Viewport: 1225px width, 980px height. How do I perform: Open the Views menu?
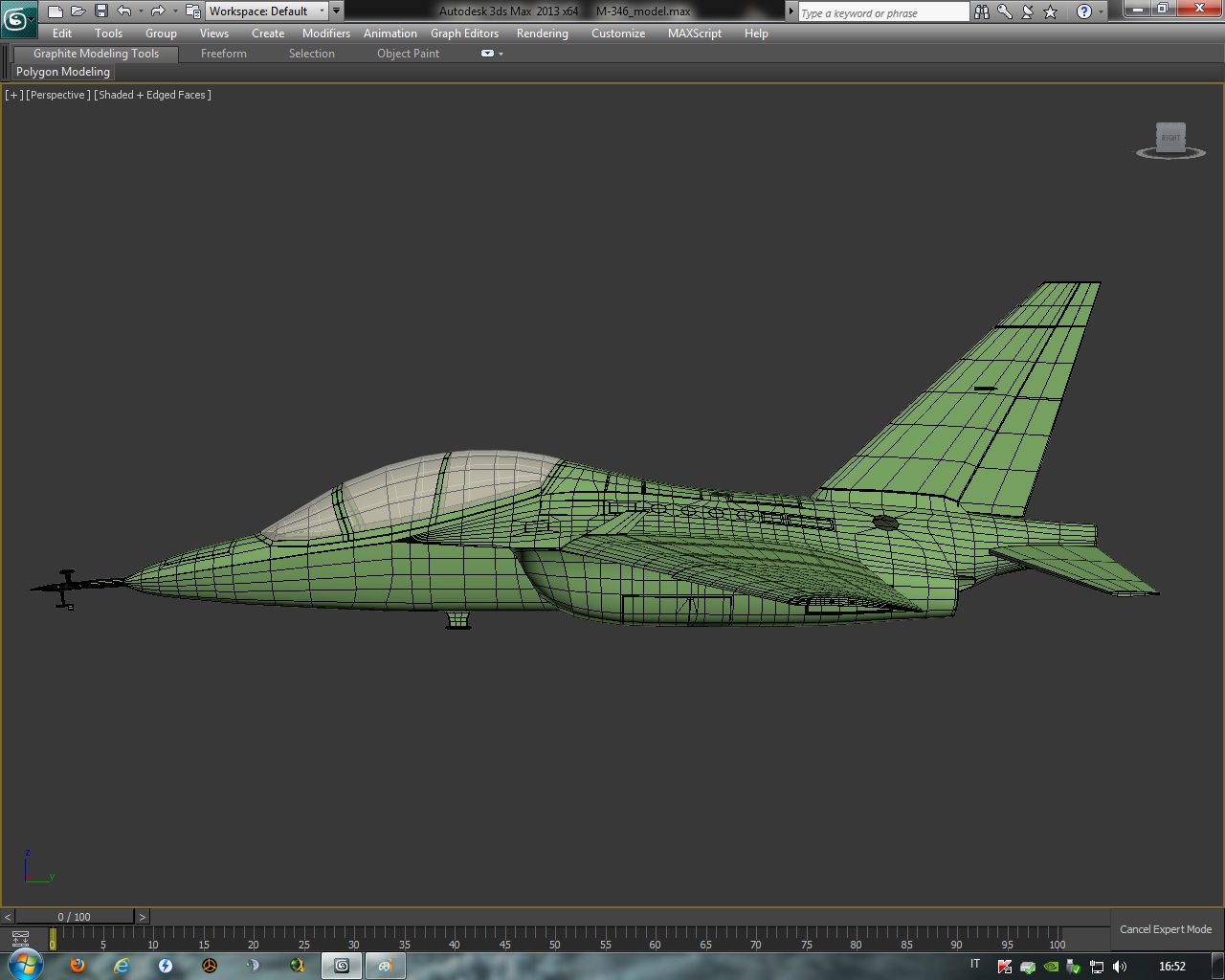(x=213, y=33)
